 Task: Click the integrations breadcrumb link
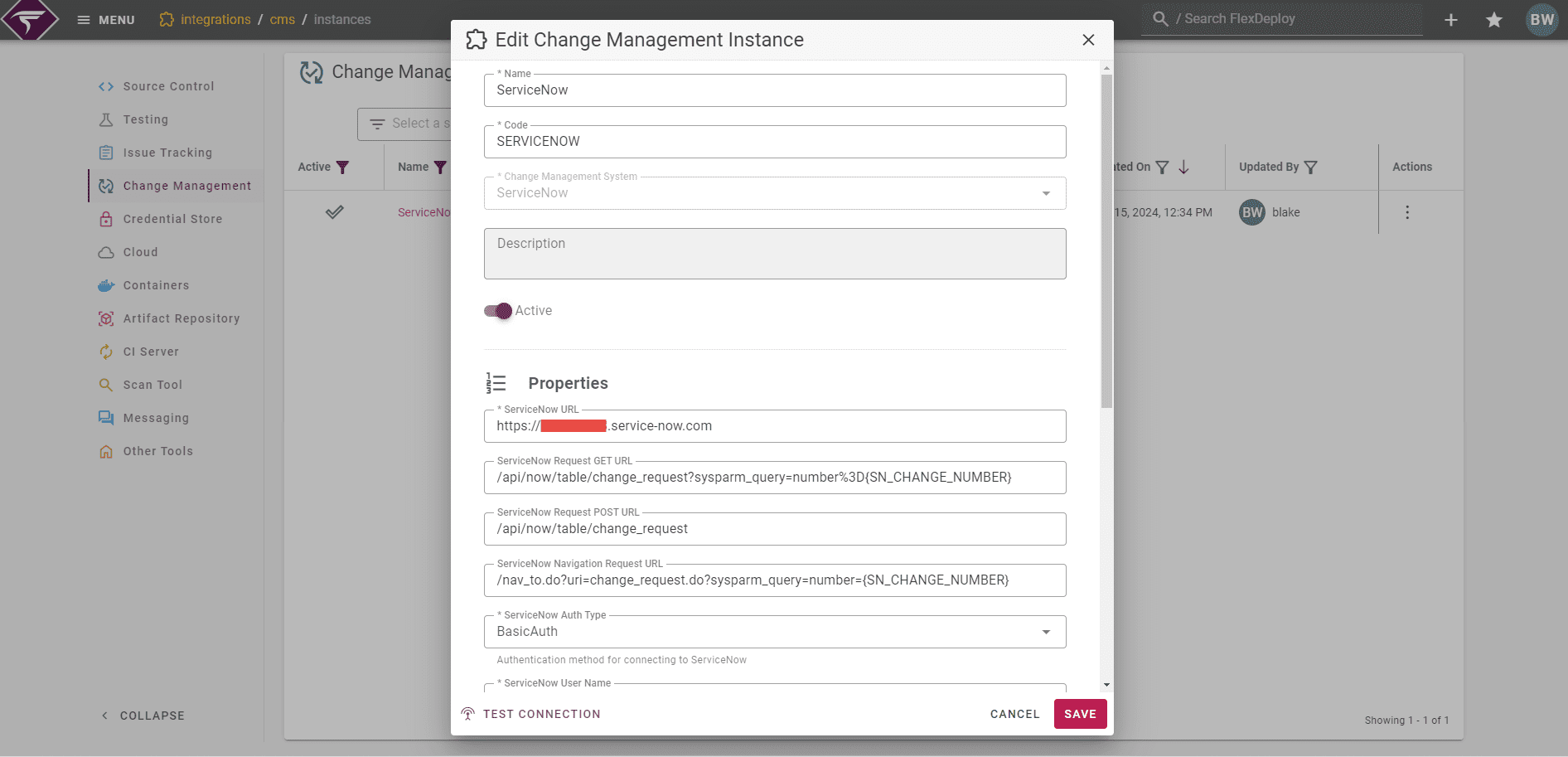click(215, 19)
